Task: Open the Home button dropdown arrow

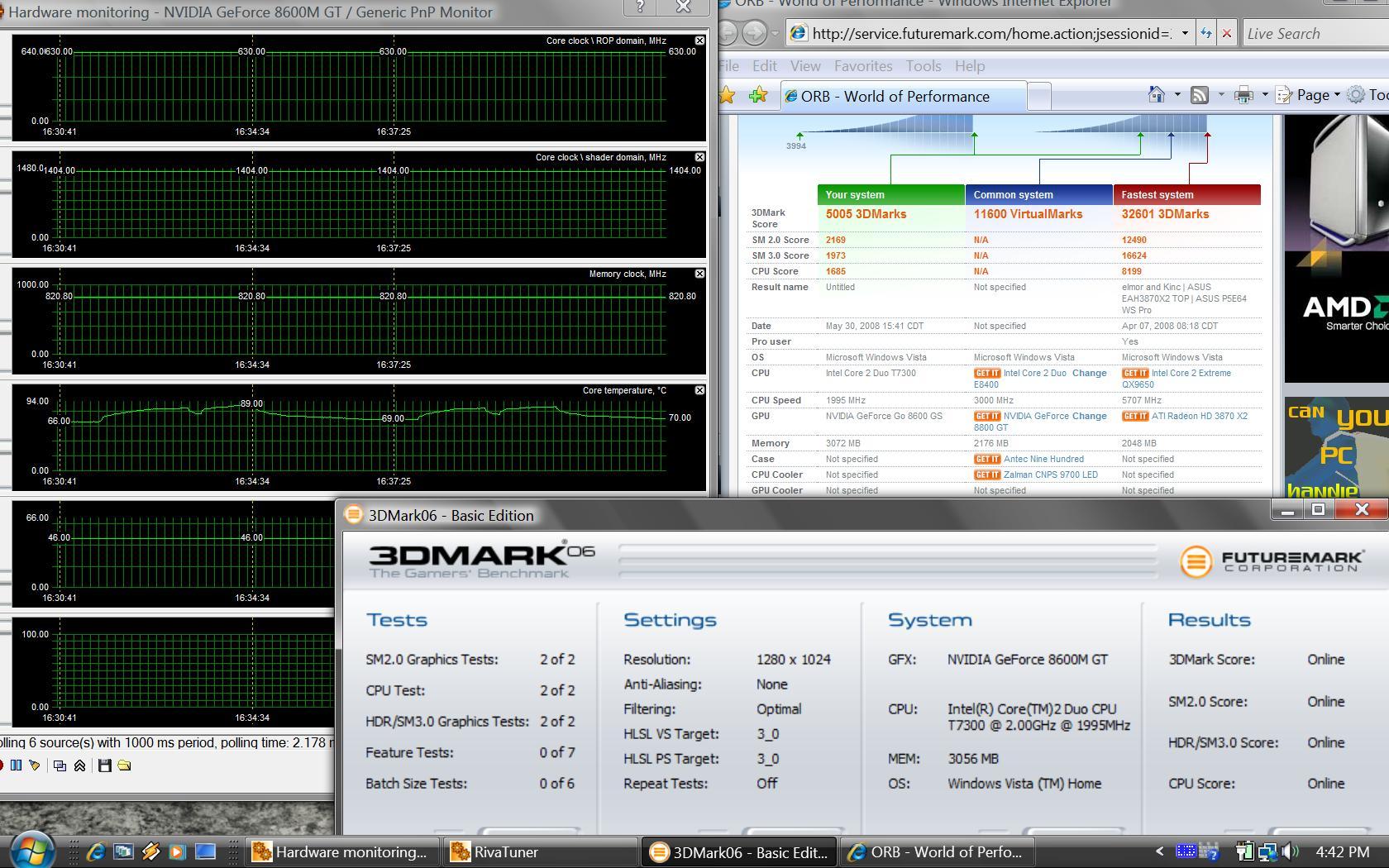Action: 1177,95
